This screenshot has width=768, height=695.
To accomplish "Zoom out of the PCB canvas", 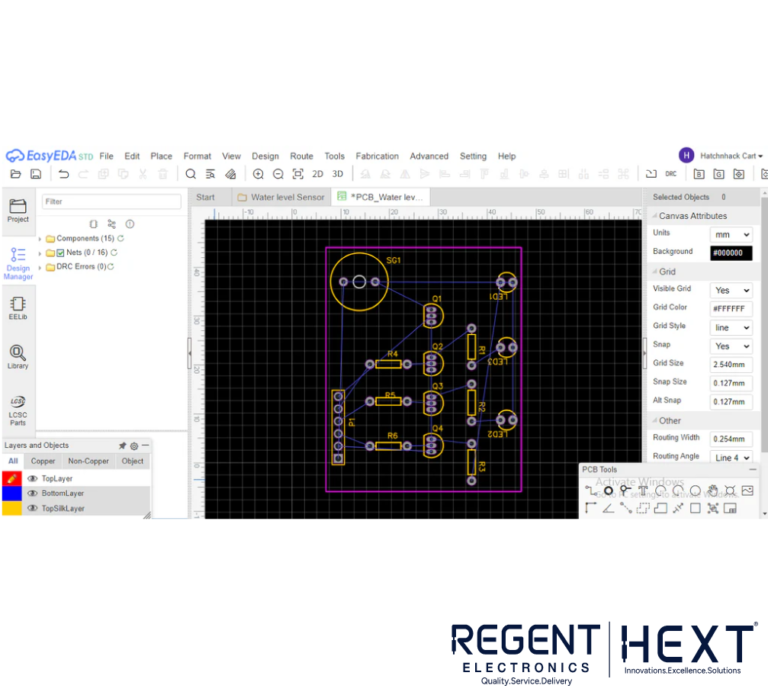I will pyautogui.click(x=278, y=174).
